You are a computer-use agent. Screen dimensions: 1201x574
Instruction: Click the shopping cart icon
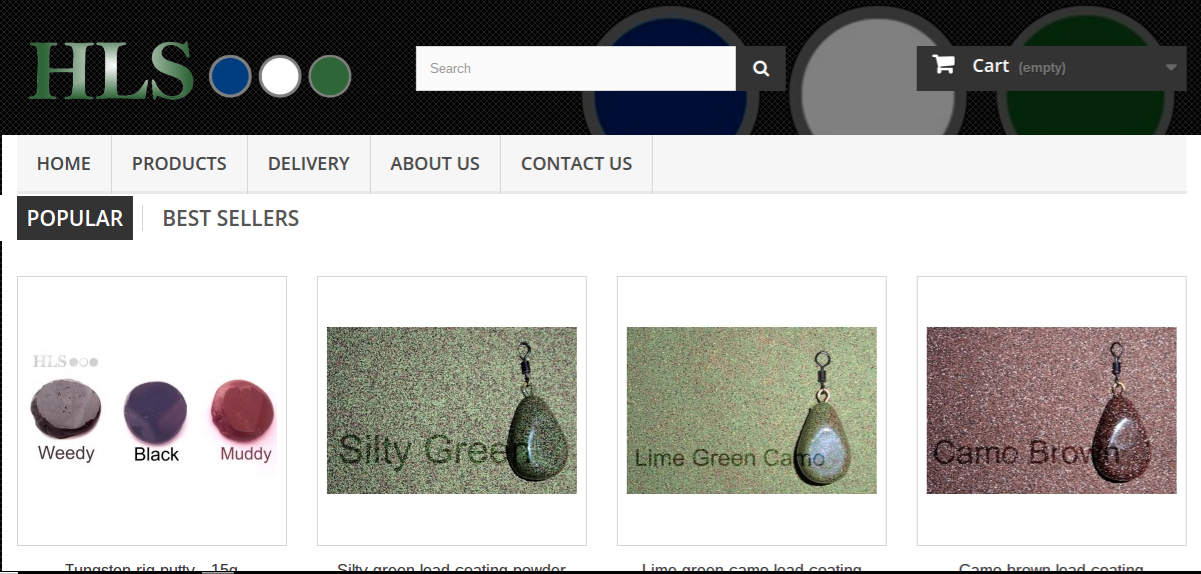pyautogui.click(x=943, y=65)
